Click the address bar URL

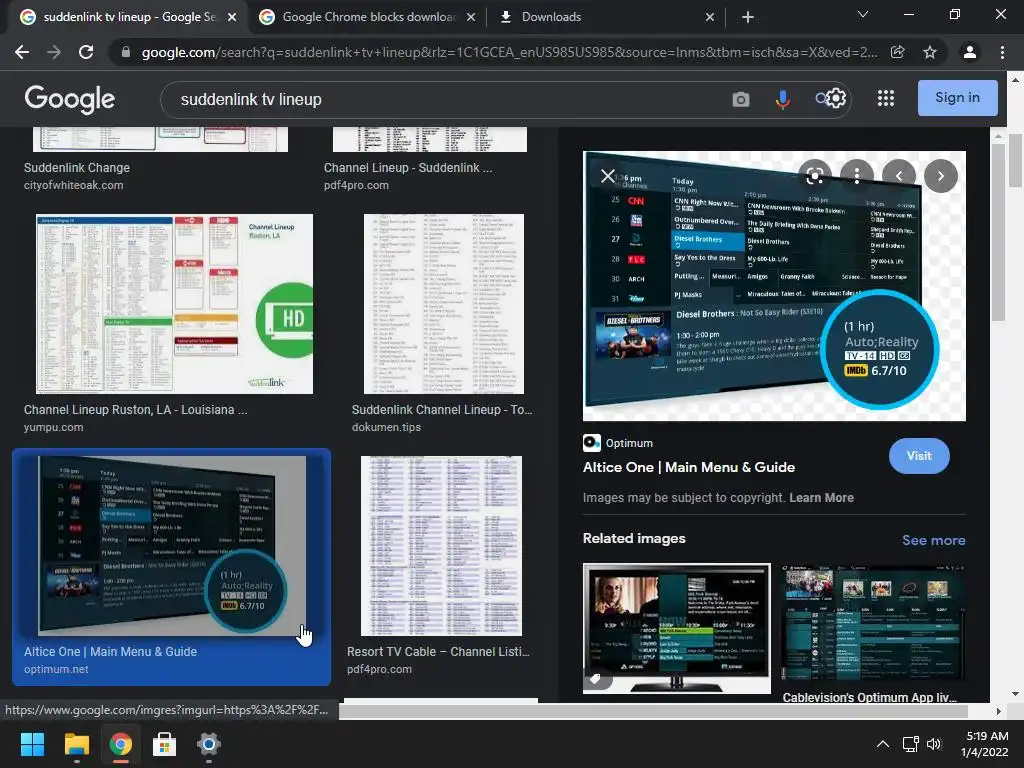pyautogui.click(x=509, y=52)
